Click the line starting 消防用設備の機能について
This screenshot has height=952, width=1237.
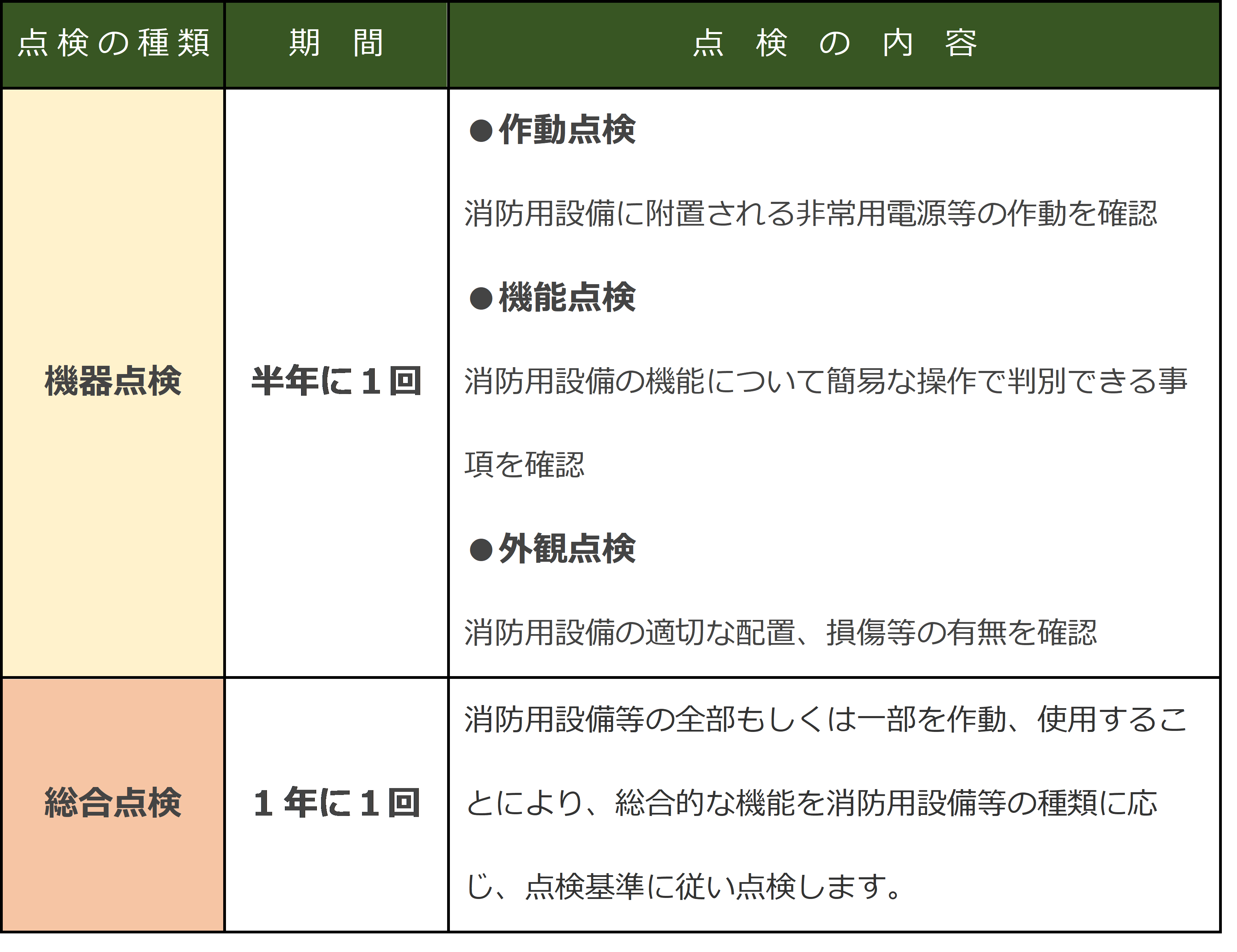pos(826,381)
